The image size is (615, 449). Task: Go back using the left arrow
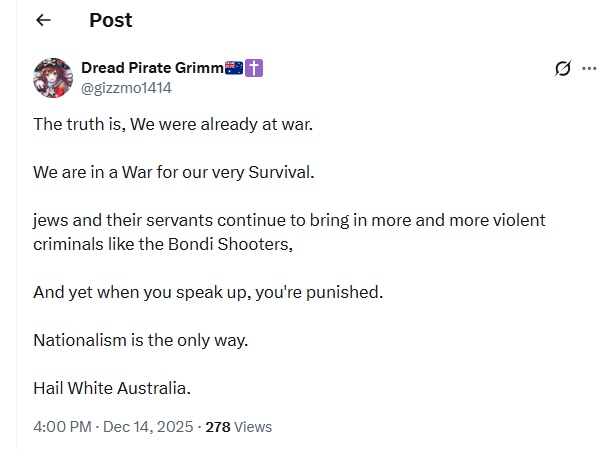(x=43, y=20)
